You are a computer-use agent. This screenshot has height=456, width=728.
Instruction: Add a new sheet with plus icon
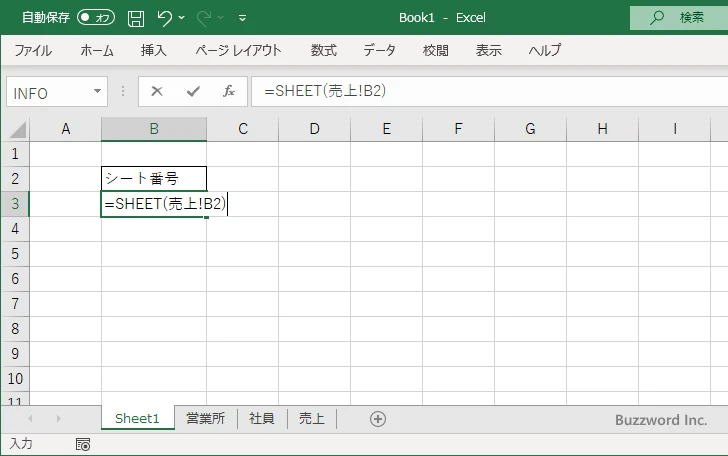(x=377, y=419)
